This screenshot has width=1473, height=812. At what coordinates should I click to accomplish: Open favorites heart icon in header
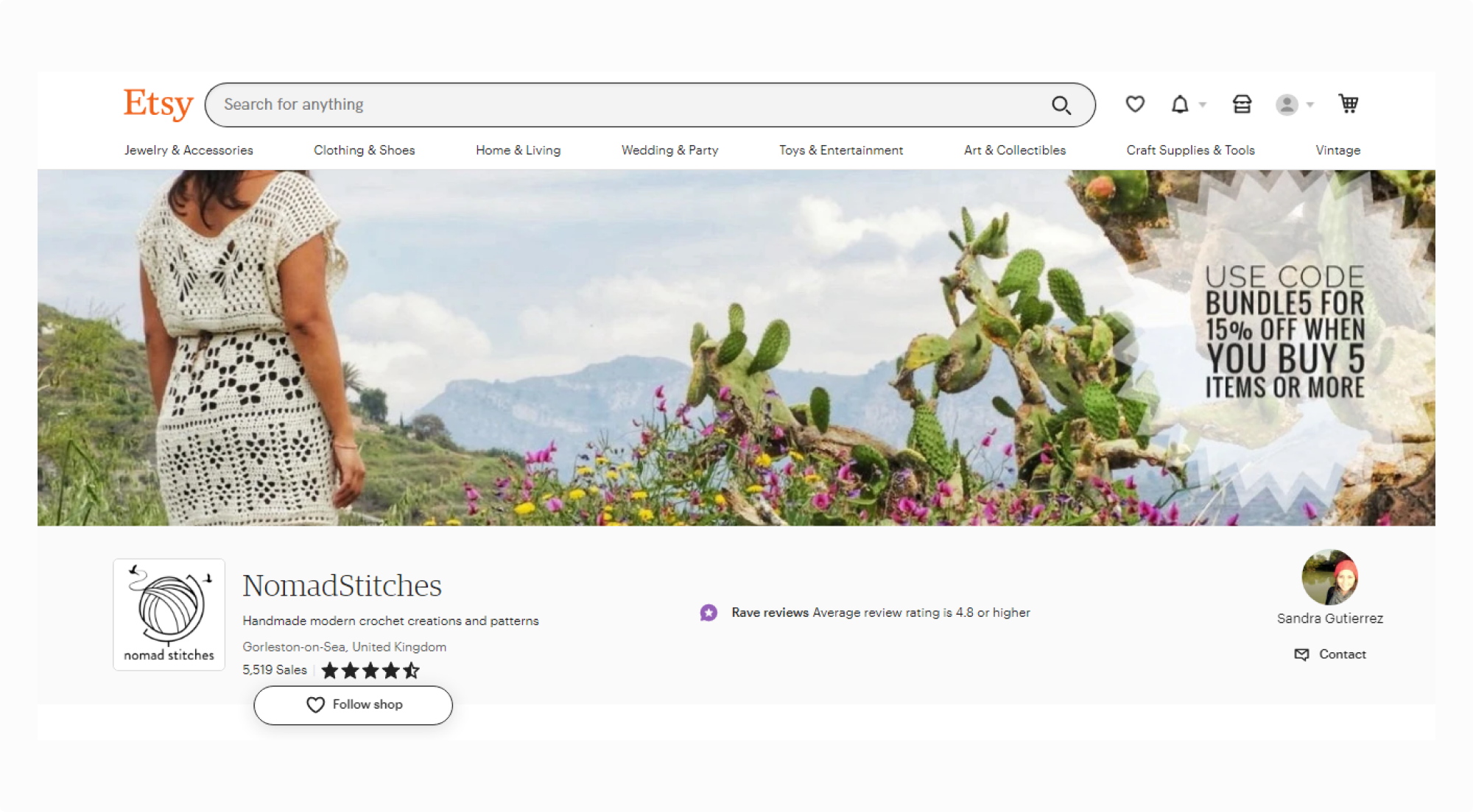1135,104
